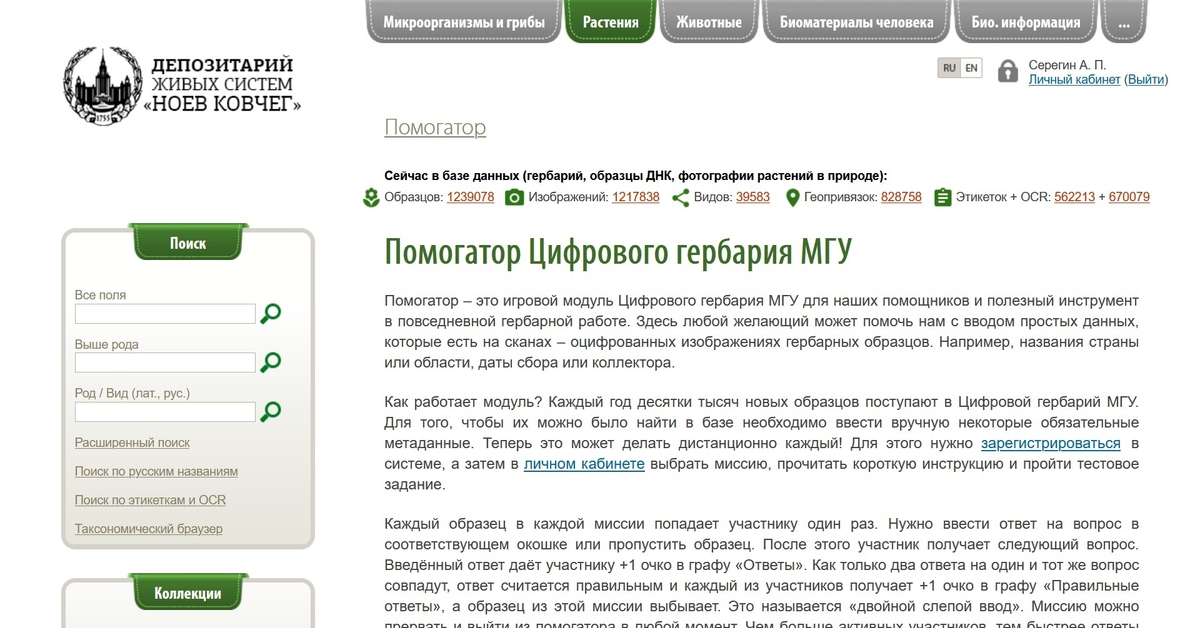Open the 'Био. информация' tab
This screenshot has width=1200, height=628.
[x=1026, y=21]
